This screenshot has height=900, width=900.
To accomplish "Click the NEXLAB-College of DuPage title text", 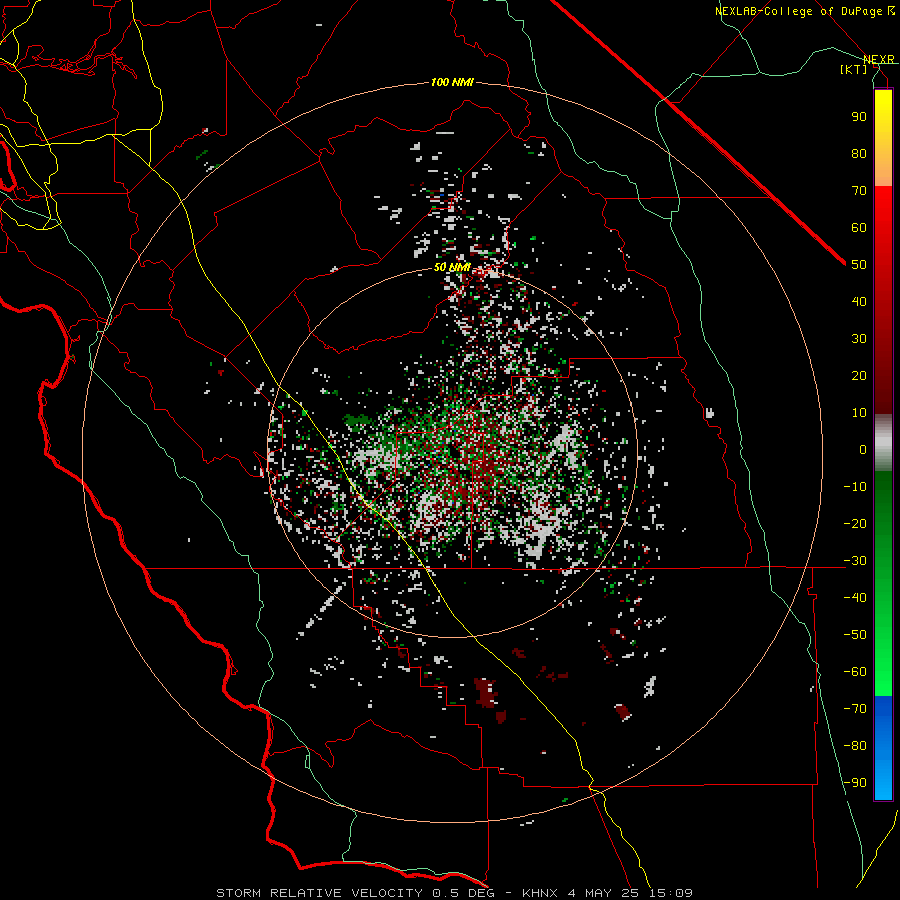I will click(x=799, y=11).
